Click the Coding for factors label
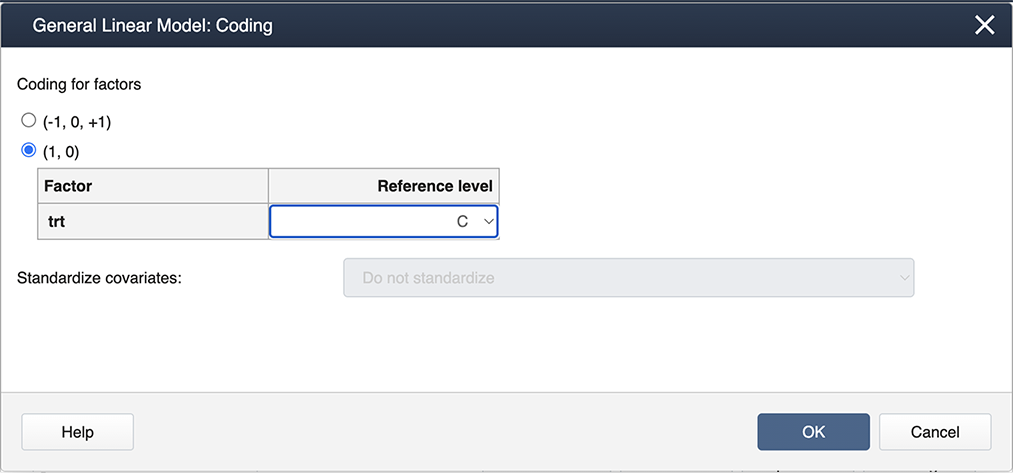 pyautogui.click(x=79, y=84)
